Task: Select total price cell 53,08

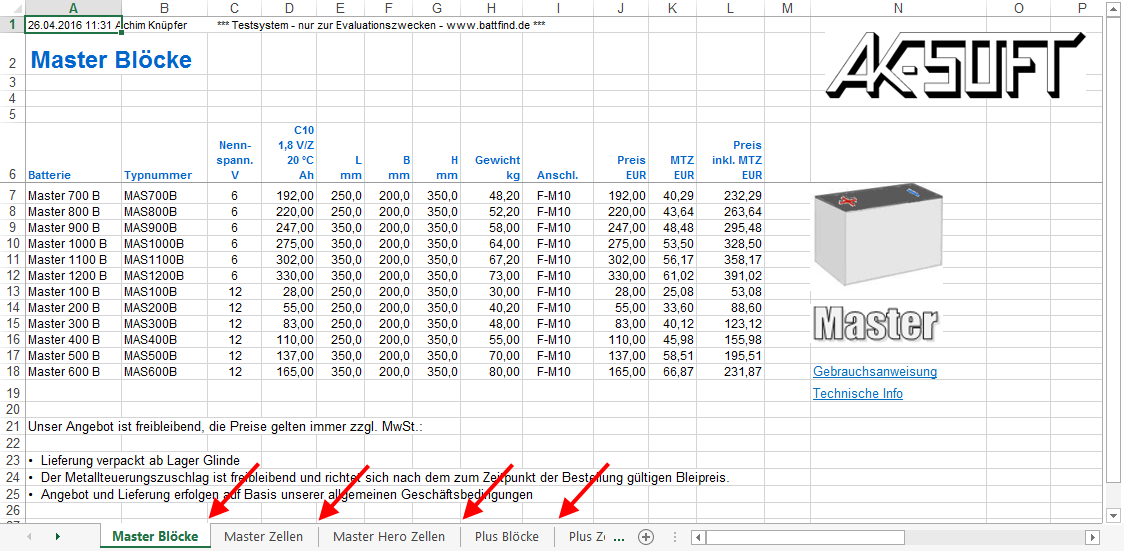Action: click(x=730, y=292)
